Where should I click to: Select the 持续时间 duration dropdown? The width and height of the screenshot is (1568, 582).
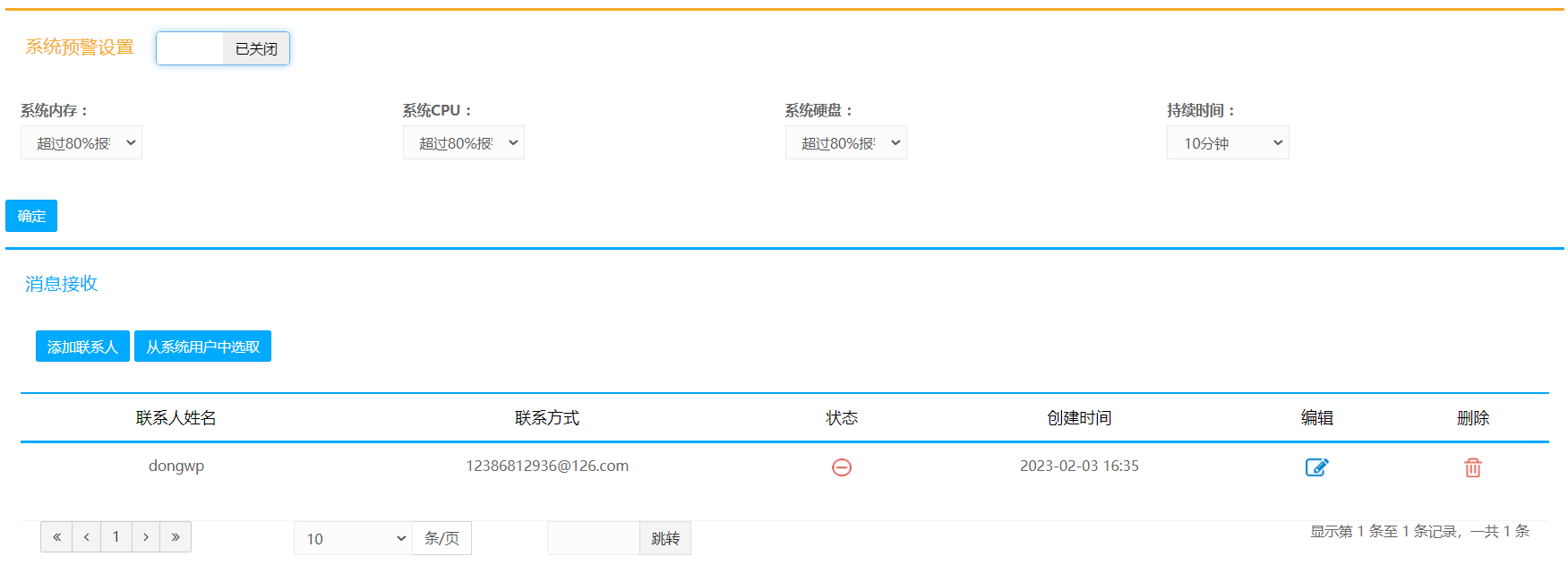1227,143
